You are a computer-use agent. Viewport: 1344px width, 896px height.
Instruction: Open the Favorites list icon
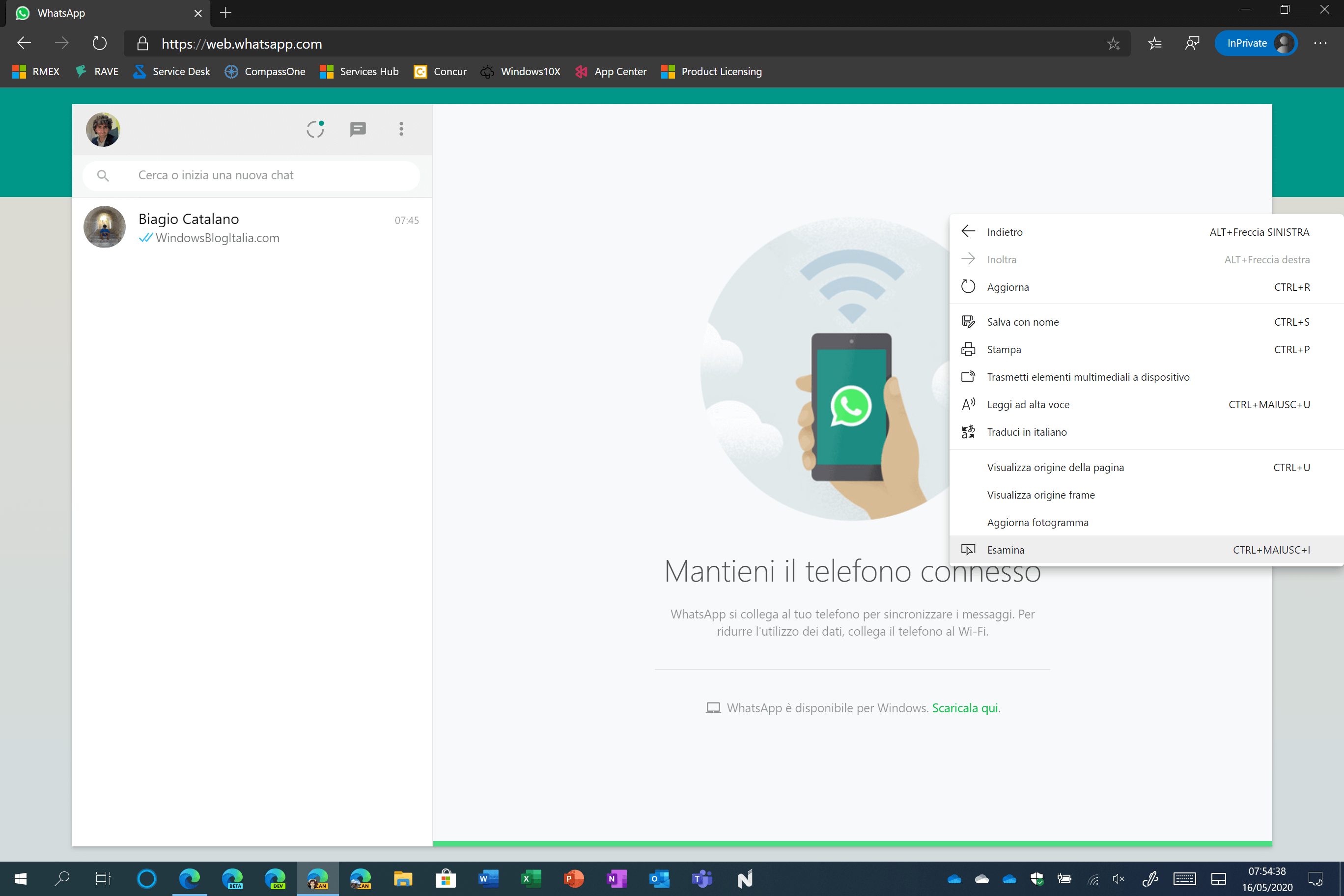[x=1154, y=43]
